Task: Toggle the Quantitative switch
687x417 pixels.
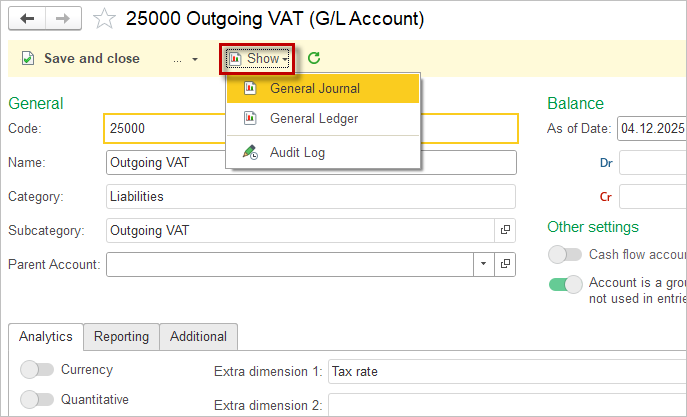Action: (x=37, y=400)
